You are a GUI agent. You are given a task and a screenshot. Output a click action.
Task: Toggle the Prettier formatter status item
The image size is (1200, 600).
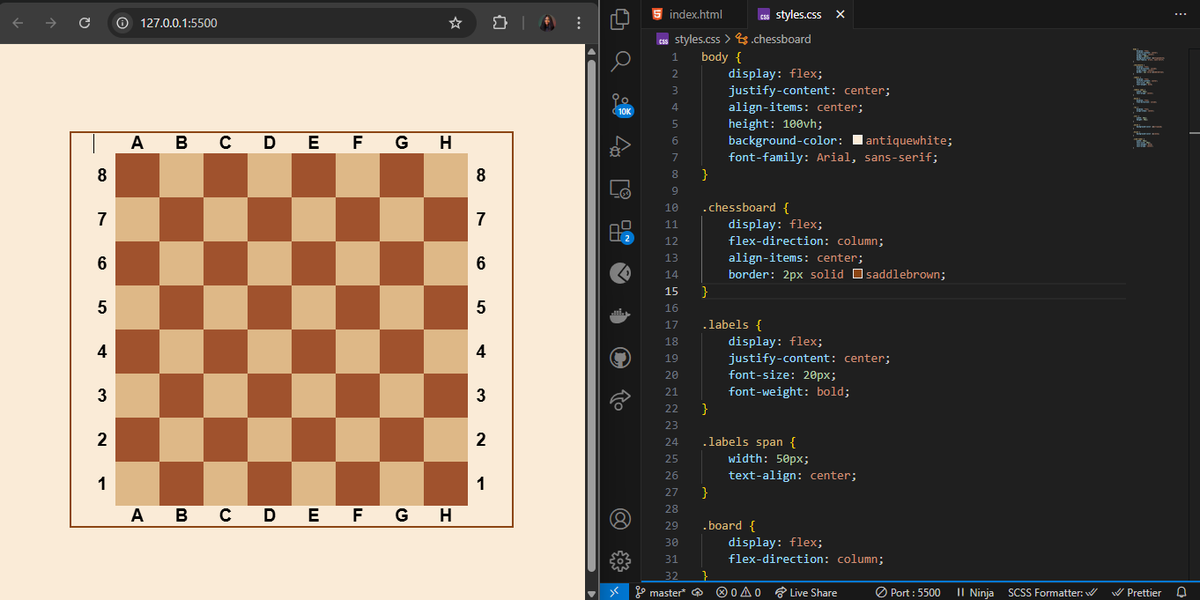click(x=1138, y=592)
